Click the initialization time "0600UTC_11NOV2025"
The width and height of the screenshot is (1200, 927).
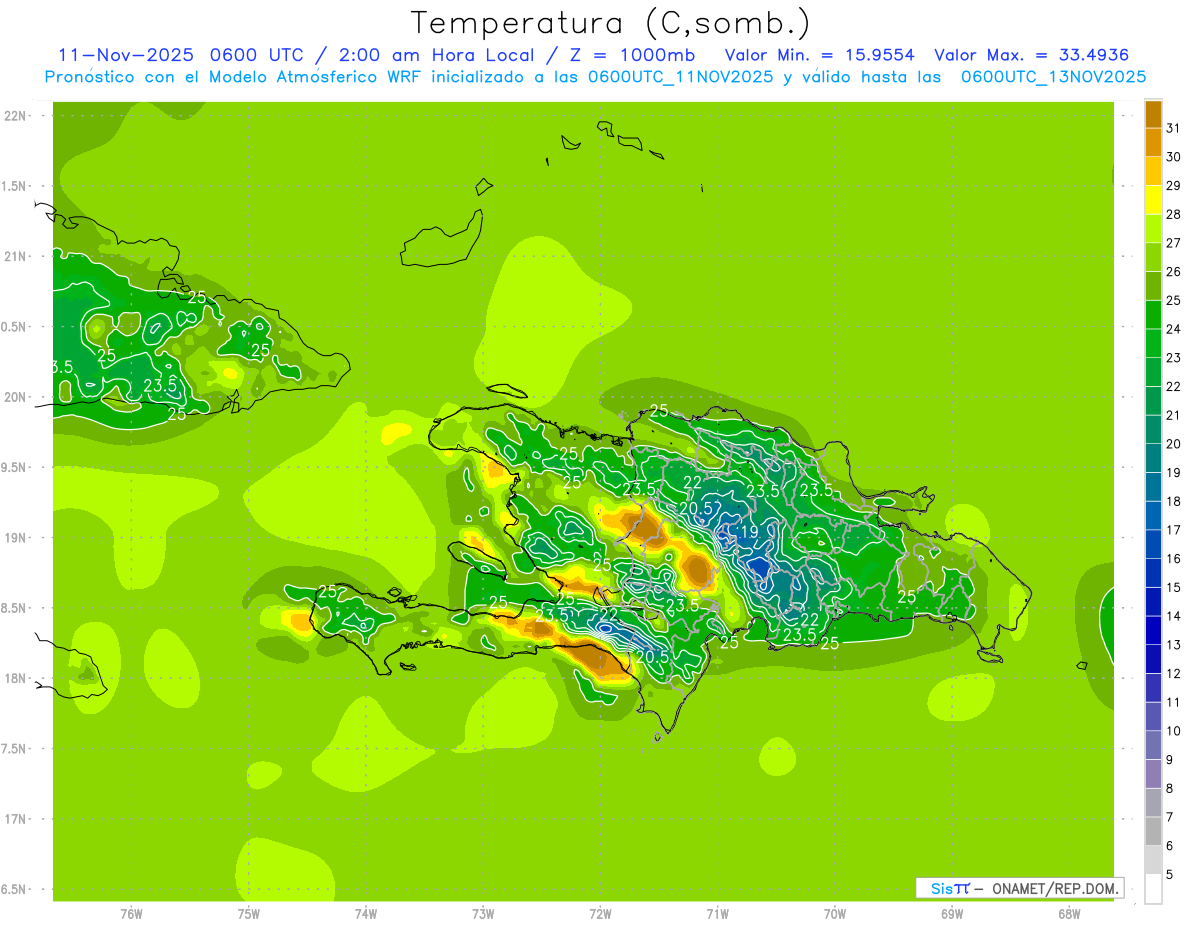(680, 77)
